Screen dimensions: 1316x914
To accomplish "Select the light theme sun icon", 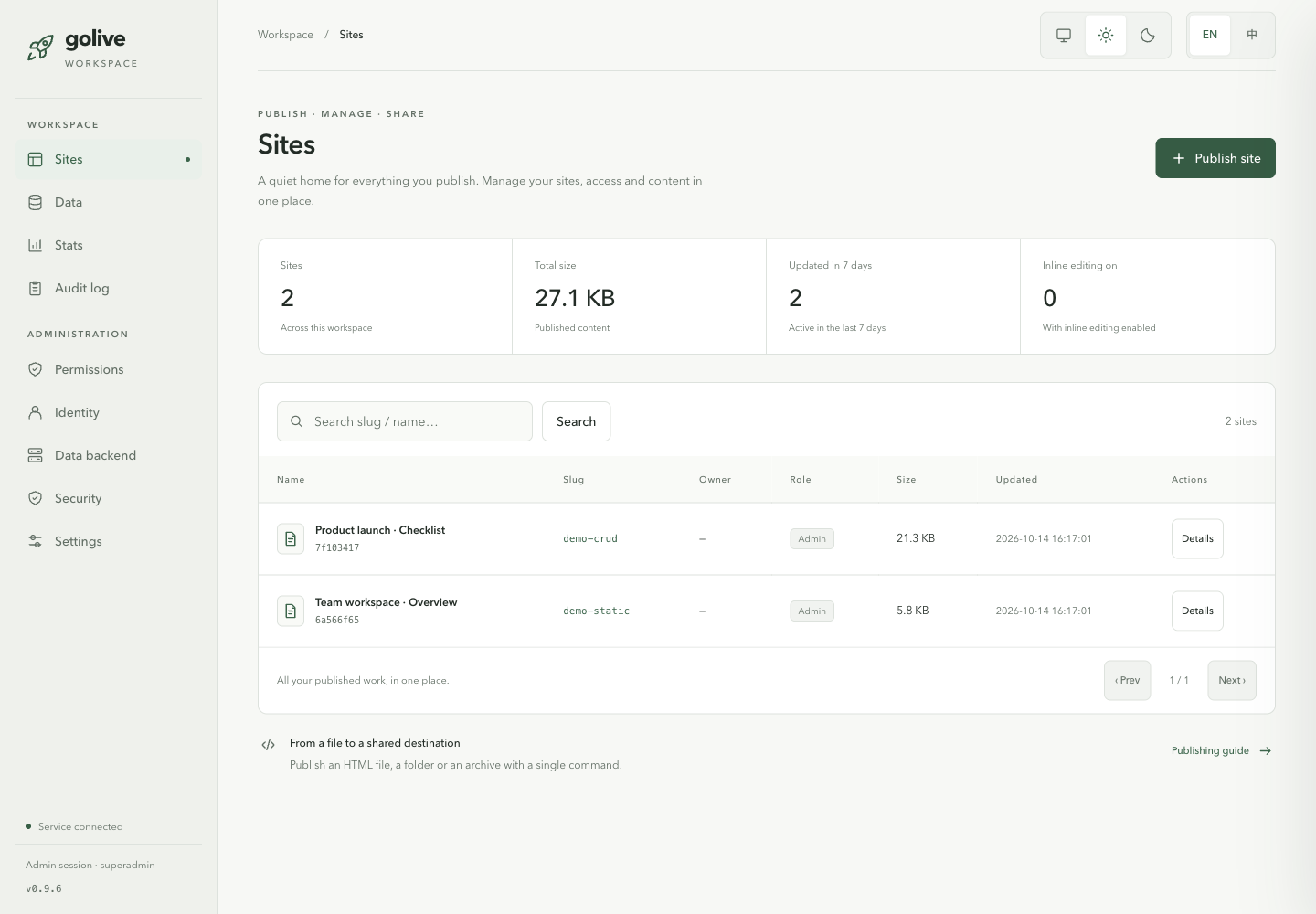I will click(x=1106, y=36).
